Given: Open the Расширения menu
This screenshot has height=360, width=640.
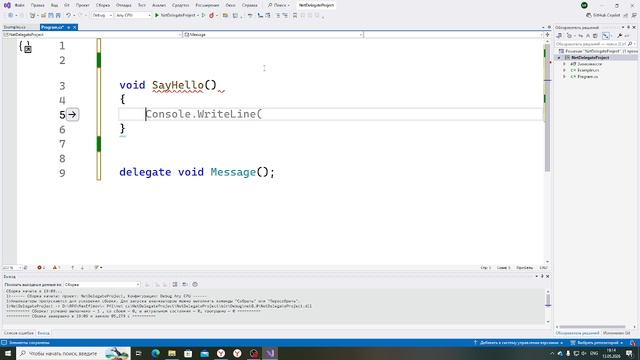Looking at the screenshot, I should pyautogui.click(x=207, y=5).
